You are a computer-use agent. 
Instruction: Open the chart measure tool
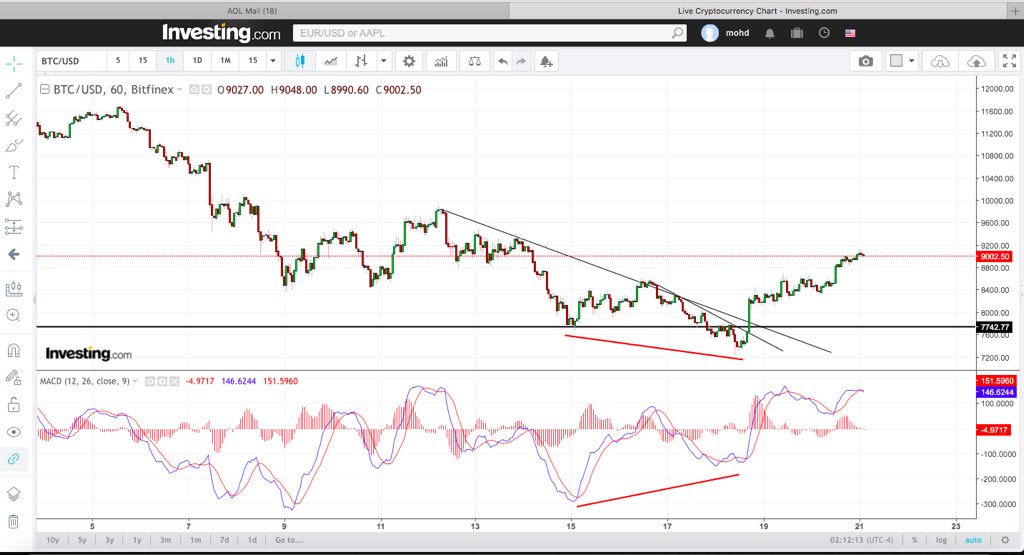pos(14,289)
